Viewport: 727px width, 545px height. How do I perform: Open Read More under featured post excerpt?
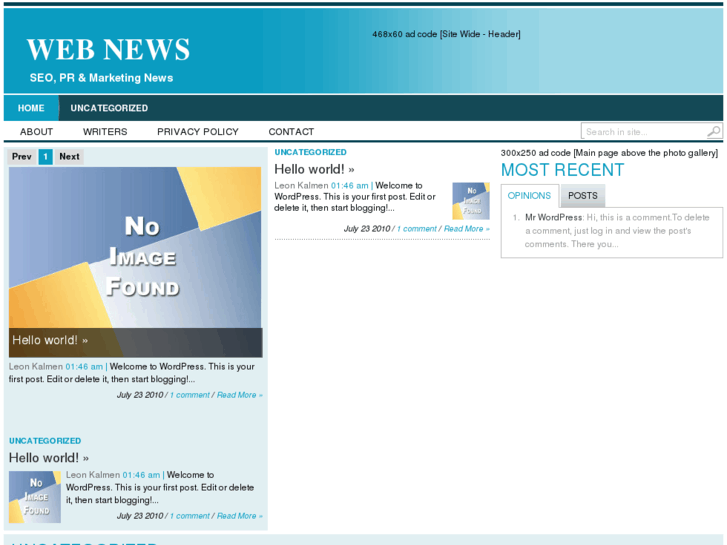click(240, 395)
